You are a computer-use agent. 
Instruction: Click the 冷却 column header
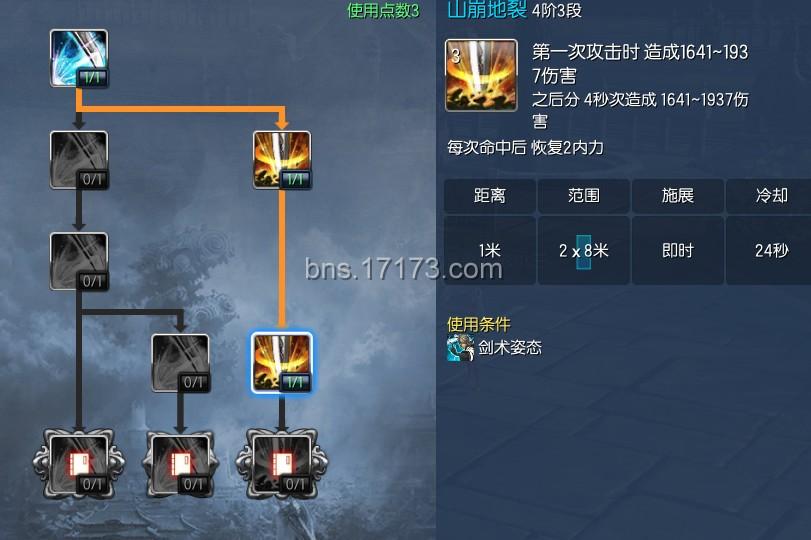(769, 196)
